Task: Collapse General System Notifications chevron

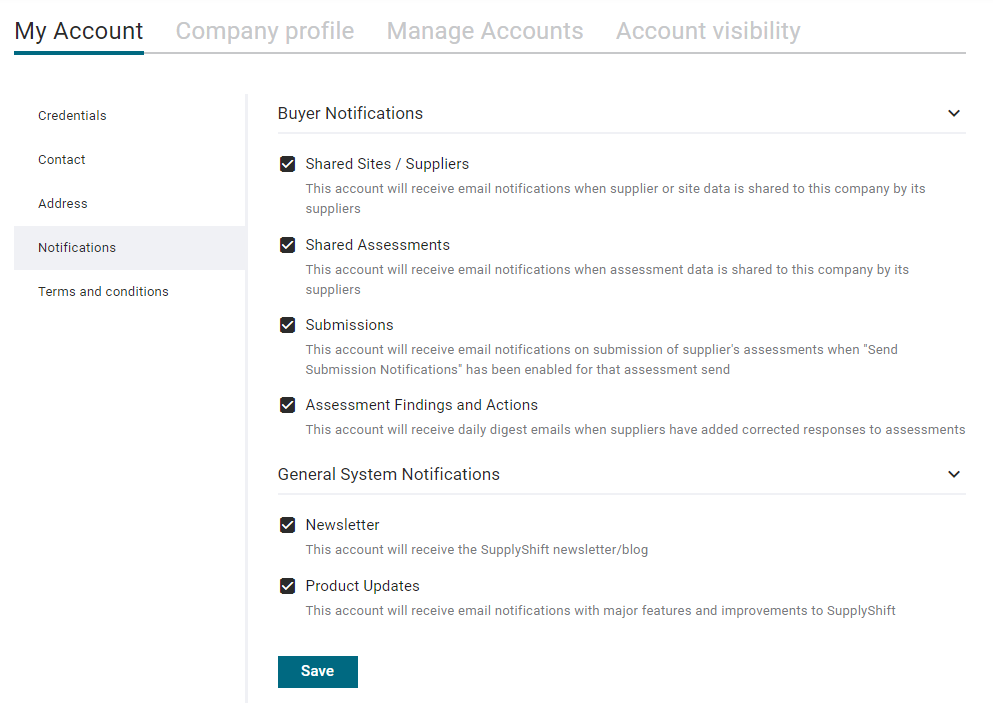Action: (x=954, y=474)
